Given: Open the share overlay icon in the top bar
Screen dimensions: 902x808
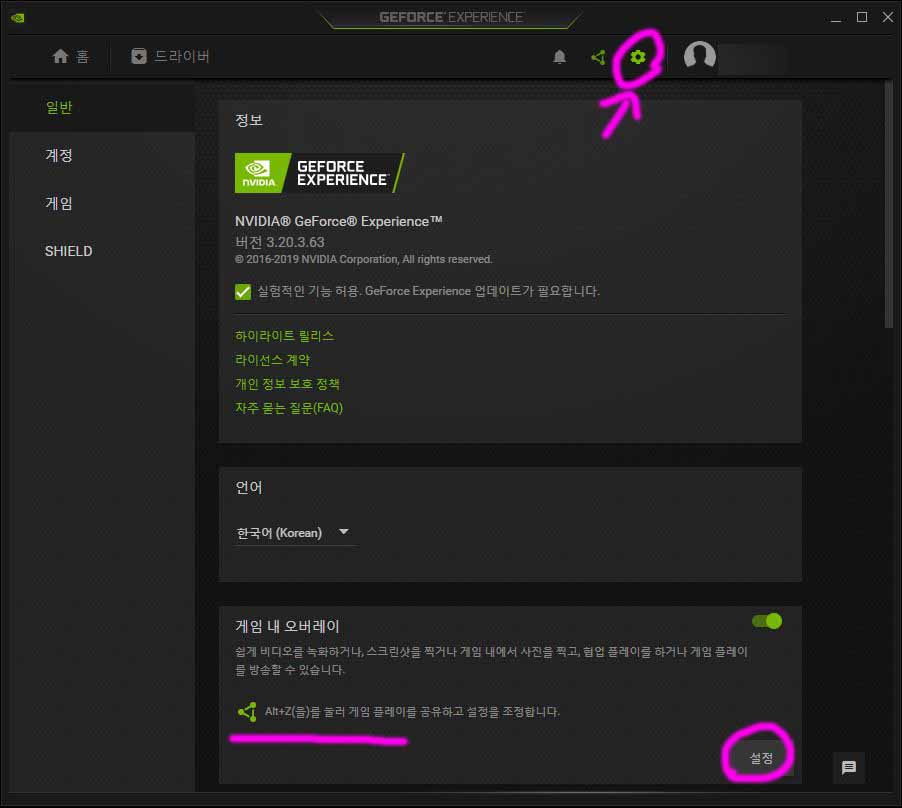Looking at the screenshot, I should (598, 57).
